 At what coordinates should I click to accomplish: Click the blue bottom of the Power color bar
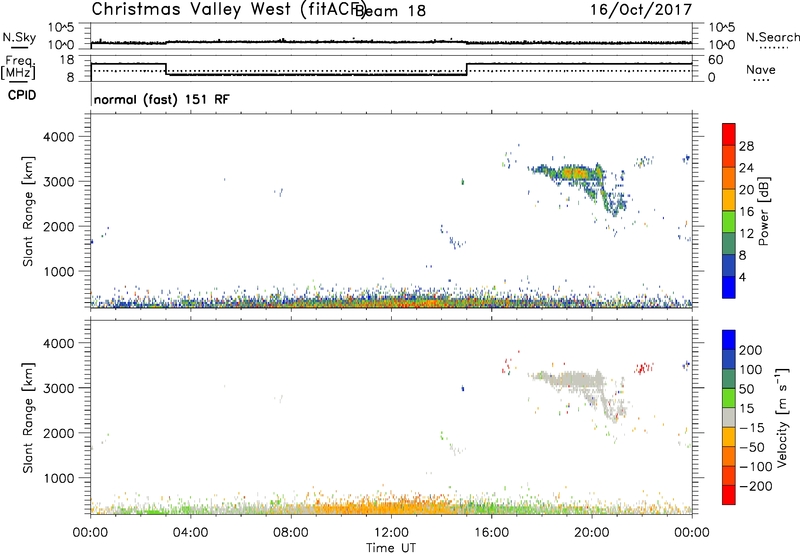click(729, 287)
